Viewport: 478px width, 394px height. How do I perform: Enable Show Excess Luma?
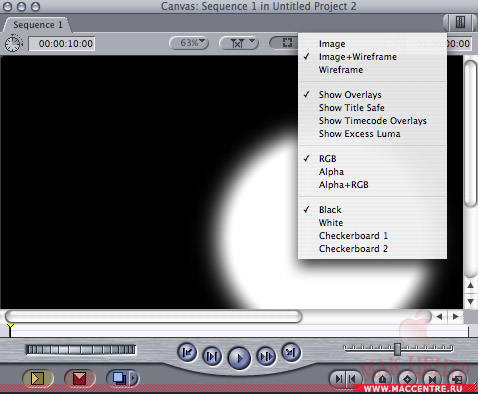point(372,134)
